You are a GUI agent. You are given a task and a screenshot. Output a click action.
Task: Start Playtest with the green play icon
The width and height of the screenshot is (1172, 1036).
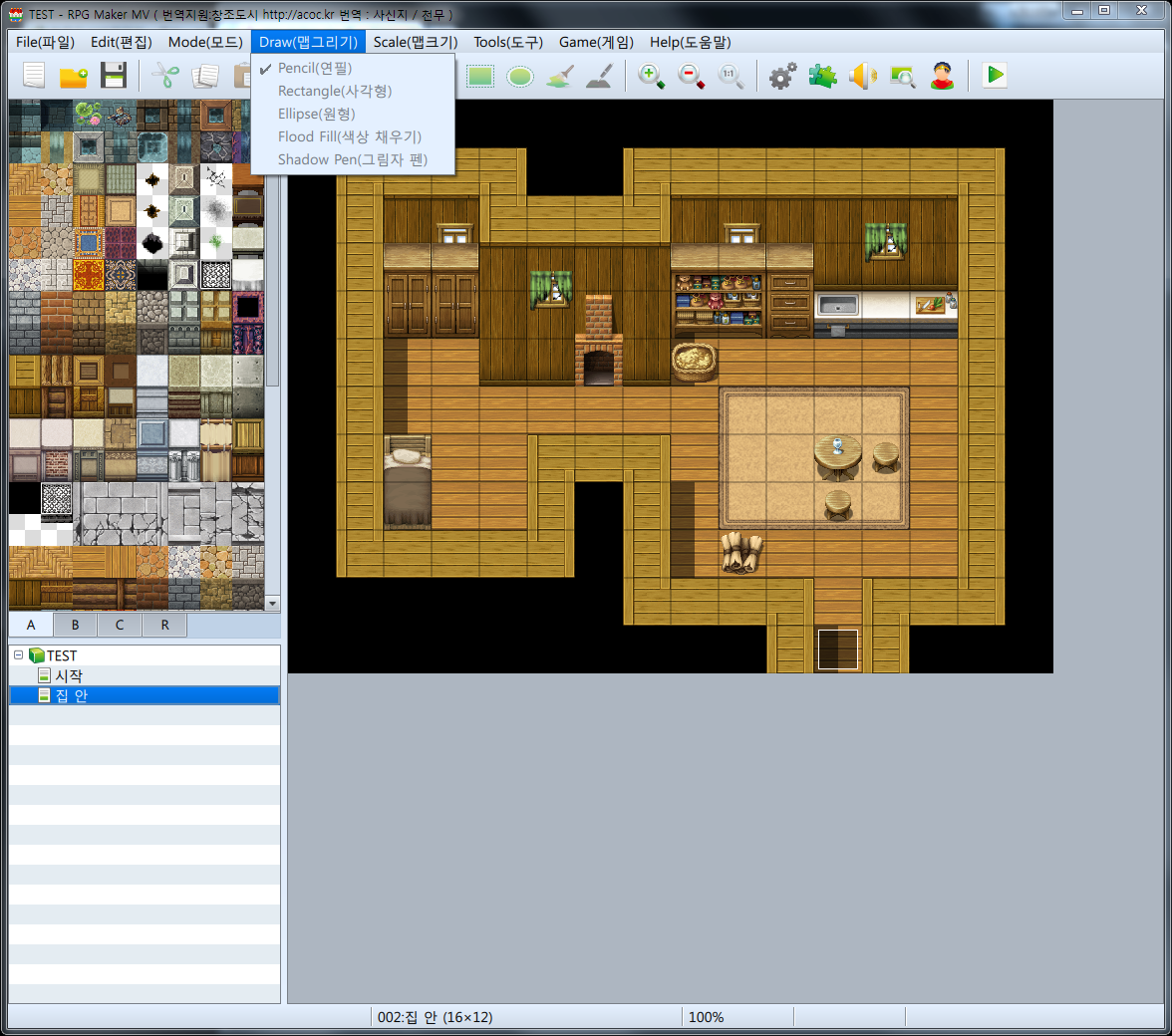[x=995, y=75]
